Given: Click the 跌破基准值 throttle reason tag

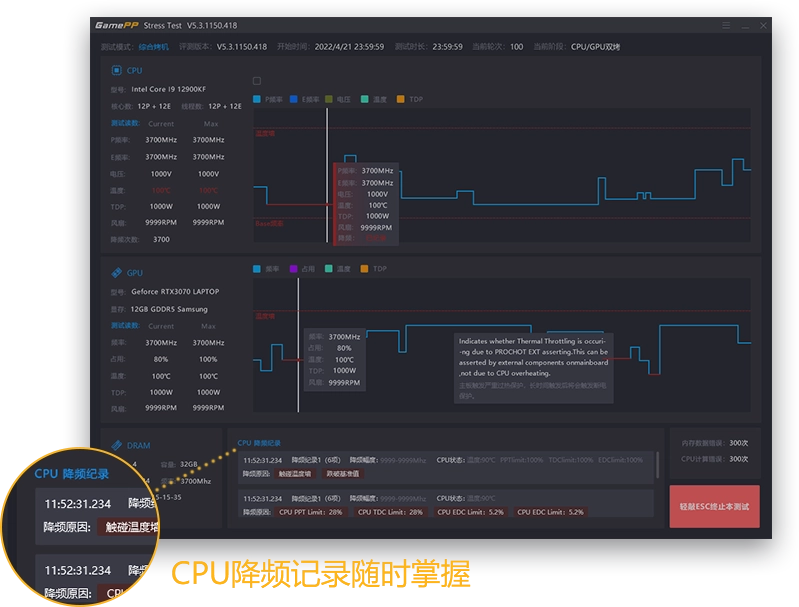Looking at the screenshot, I should 342,474.
